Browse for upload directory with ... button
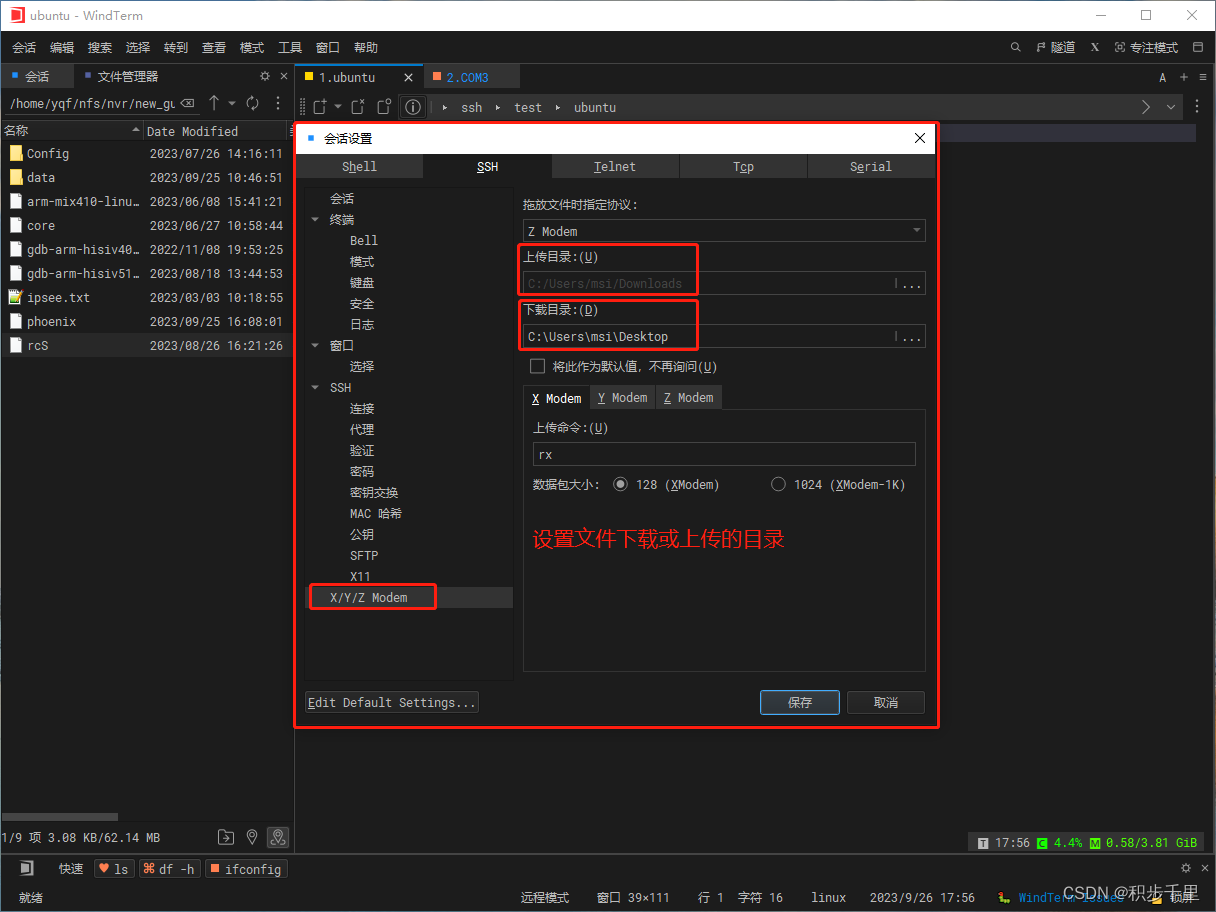Screen dimensions: 1216x912 911,284
